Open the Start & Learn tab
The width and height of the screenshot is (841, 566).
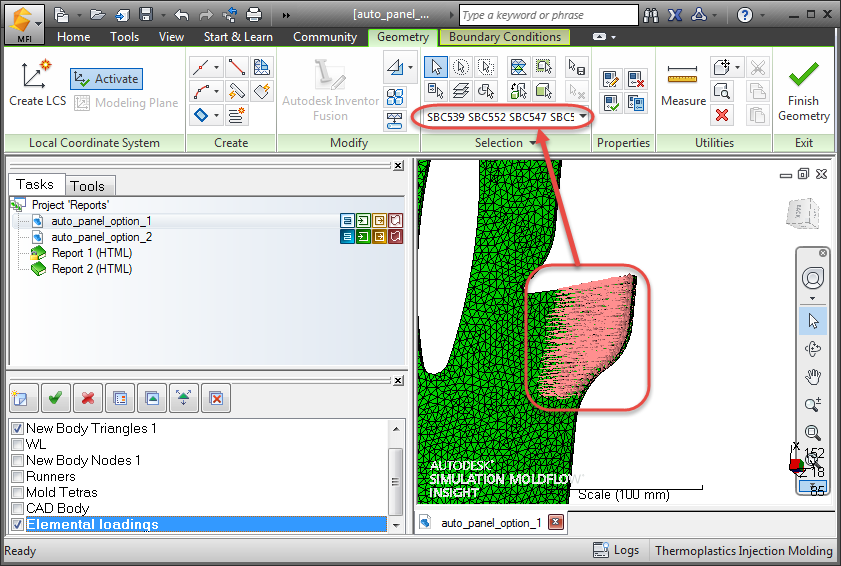[x=238, y=37]
